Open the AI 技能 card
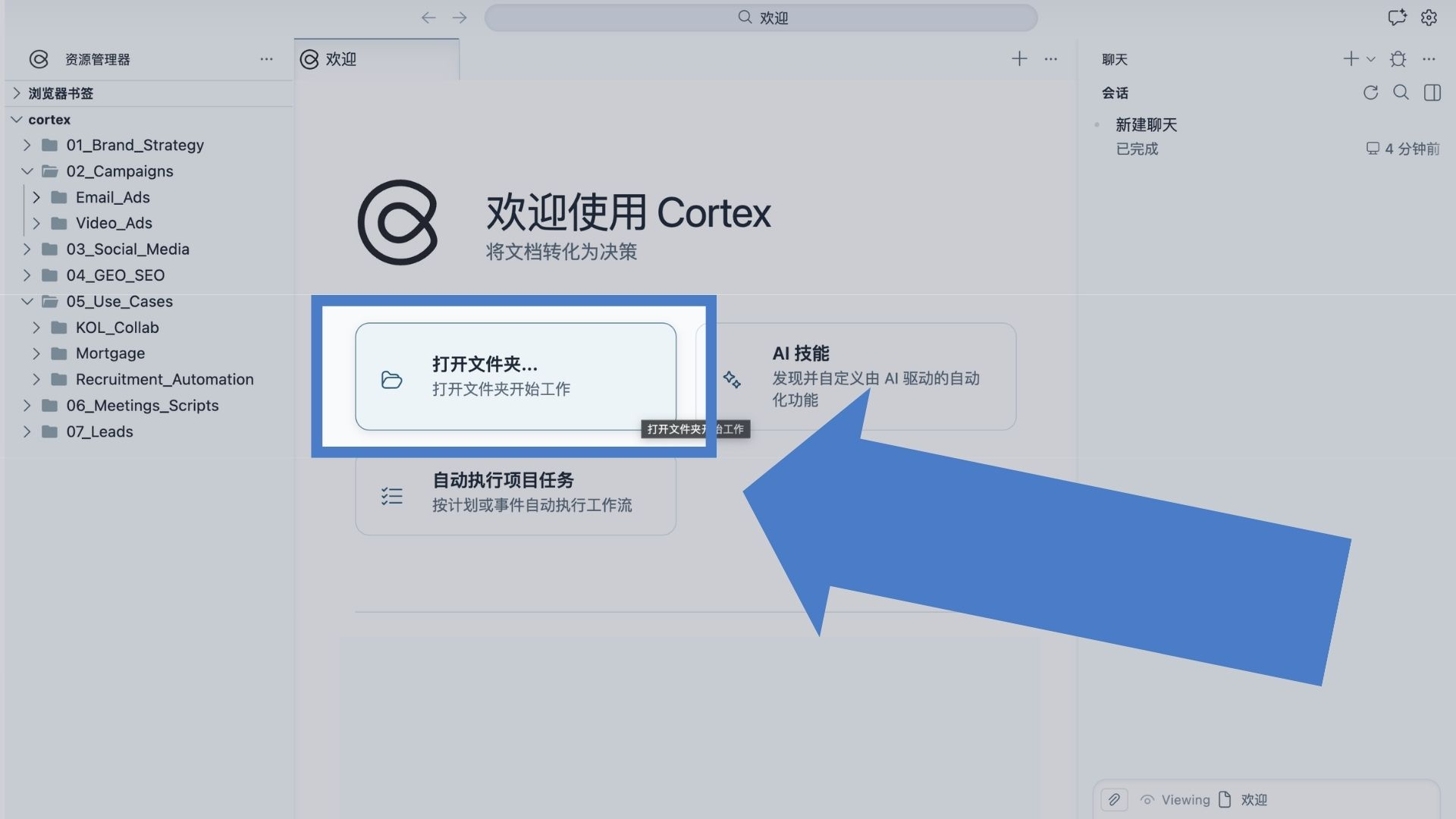This screenshot has width=1456, height=819. pyautogui.click(x=856, y=376)
